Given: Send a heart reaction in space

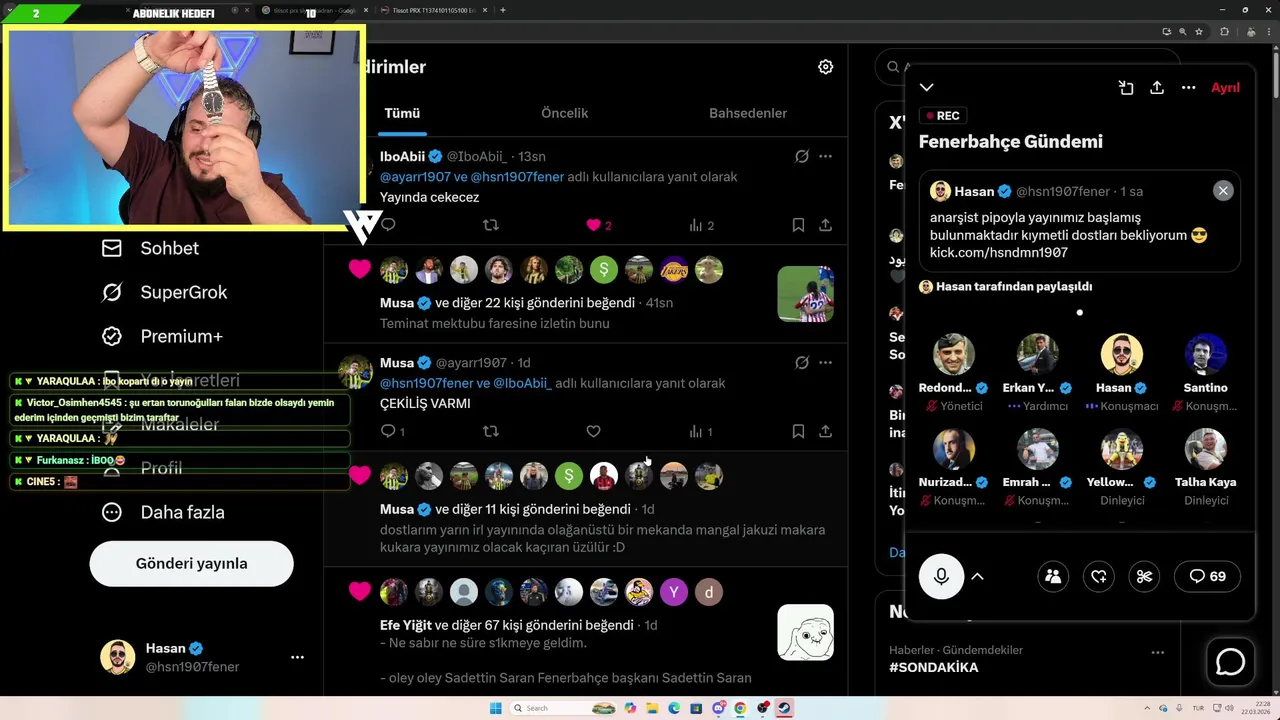Looking at the screenshot, I should click(1098, 576).
